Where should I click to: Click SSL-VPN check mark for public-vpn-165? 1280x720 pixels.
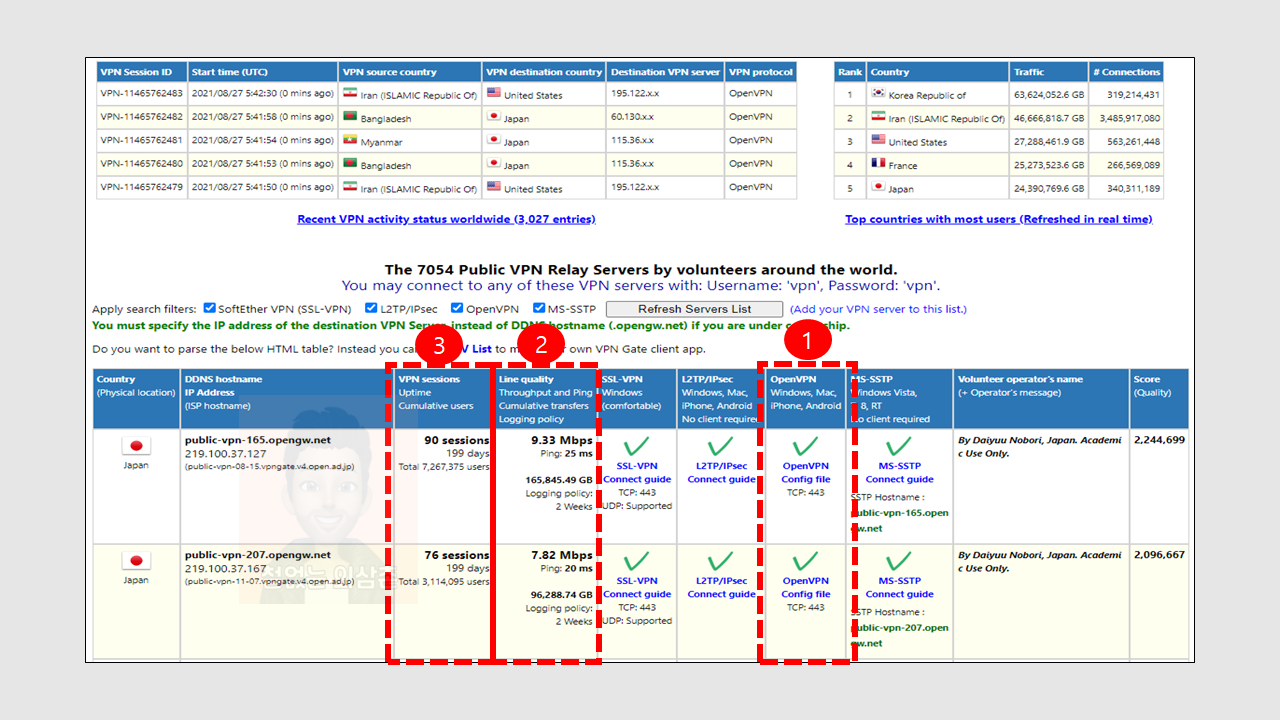click(637, 447)
